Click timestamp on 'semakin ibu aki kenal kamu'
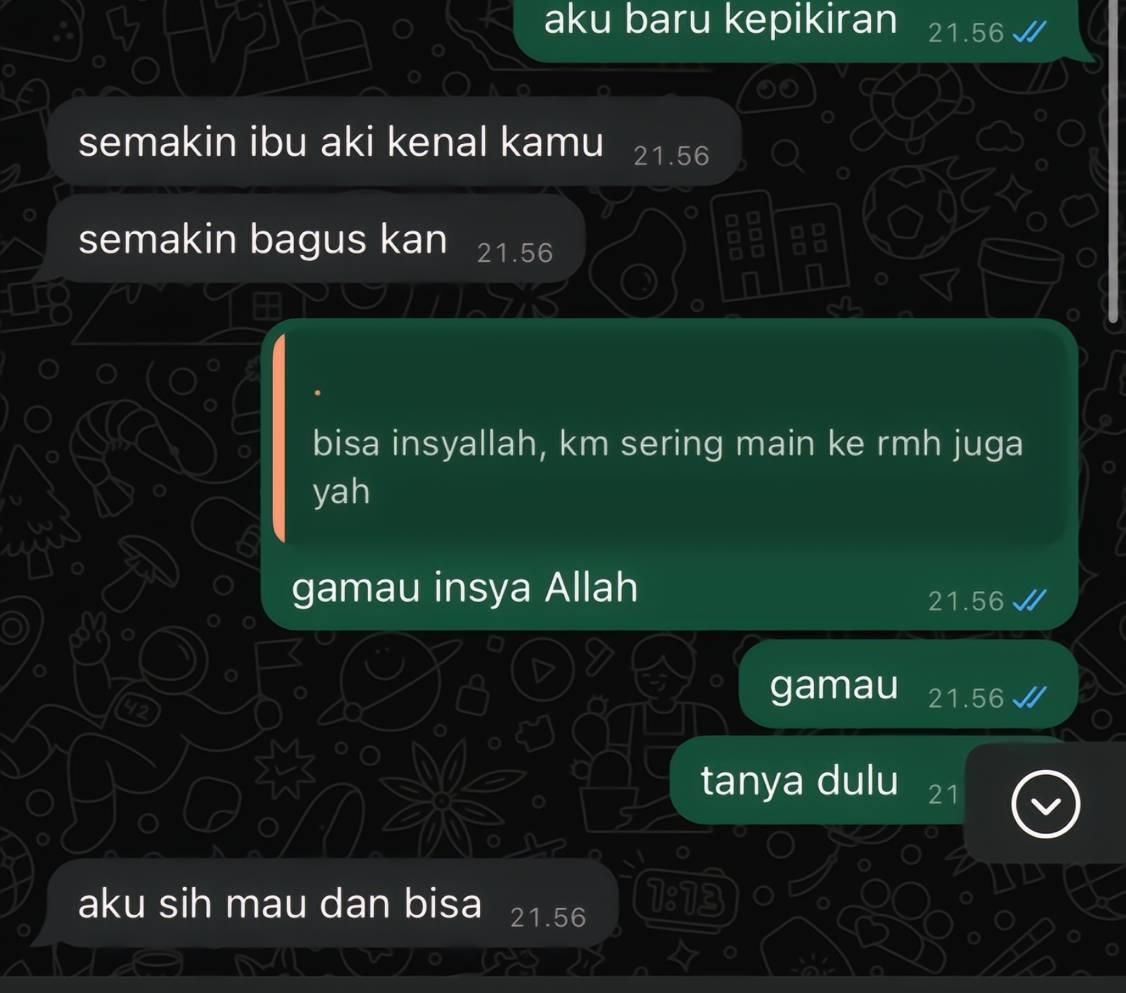1126x993 pixels. pos(671,156)
